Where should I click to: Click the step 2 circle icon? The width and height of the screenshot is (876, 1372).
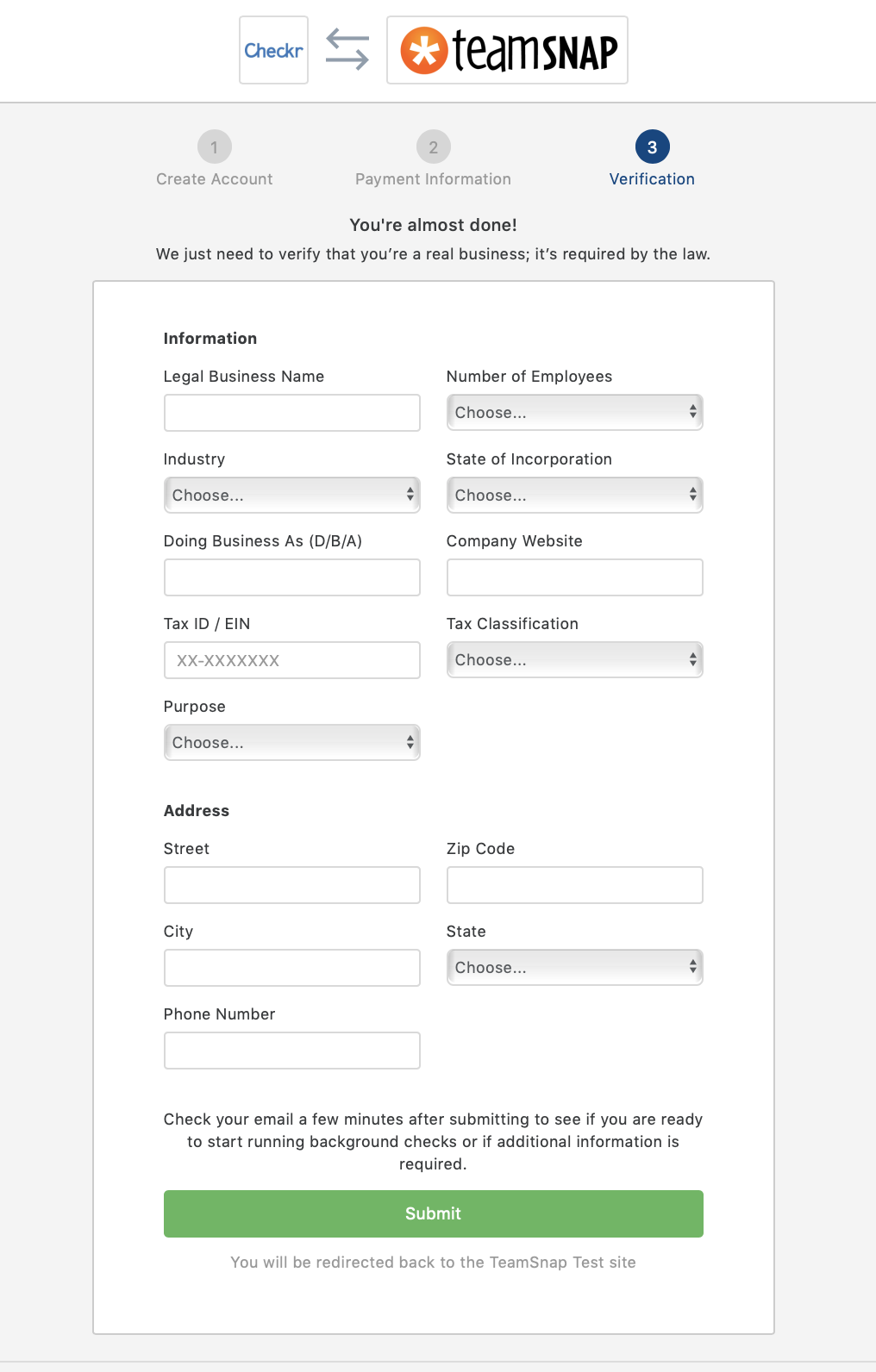433,147
